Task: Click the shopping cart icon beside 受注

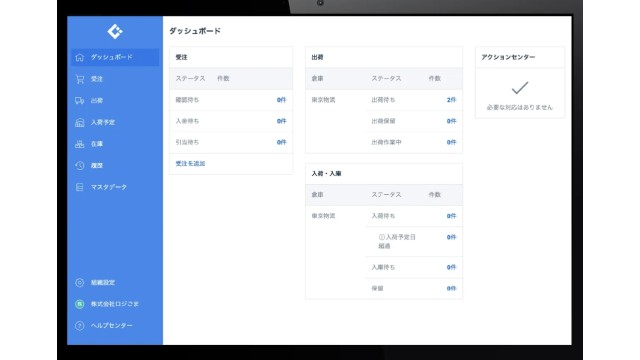Action: 80,79
